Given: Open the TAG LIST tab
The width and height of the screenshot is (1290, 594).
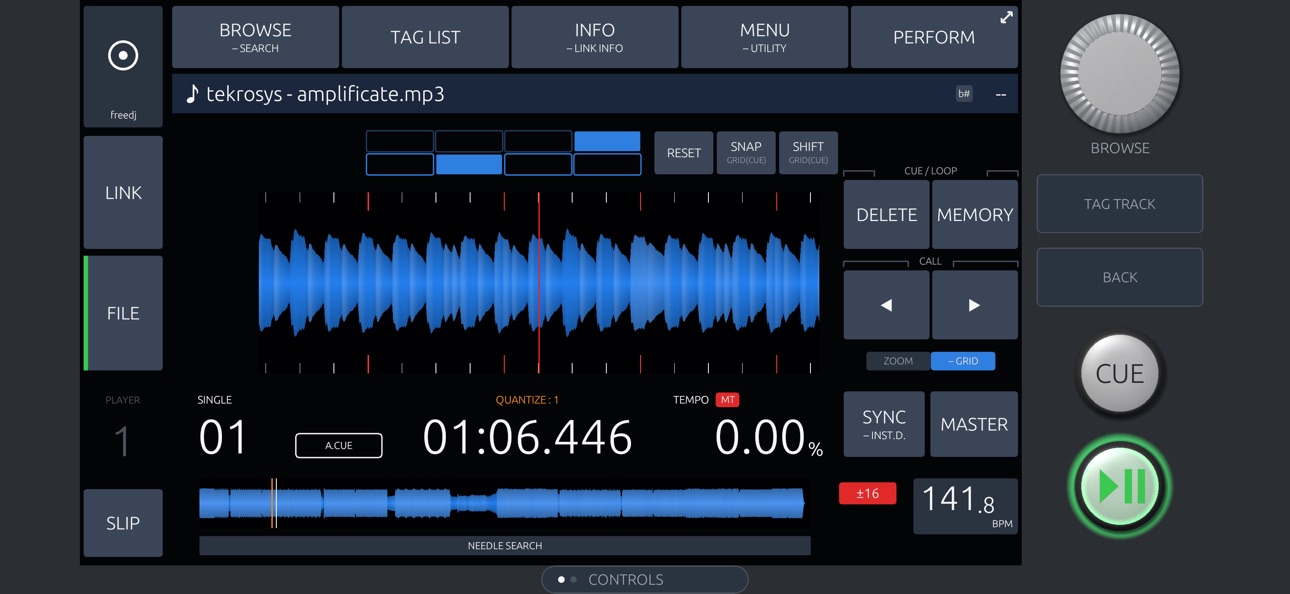Looking at the screenshot, I should (x=425, y=37).
